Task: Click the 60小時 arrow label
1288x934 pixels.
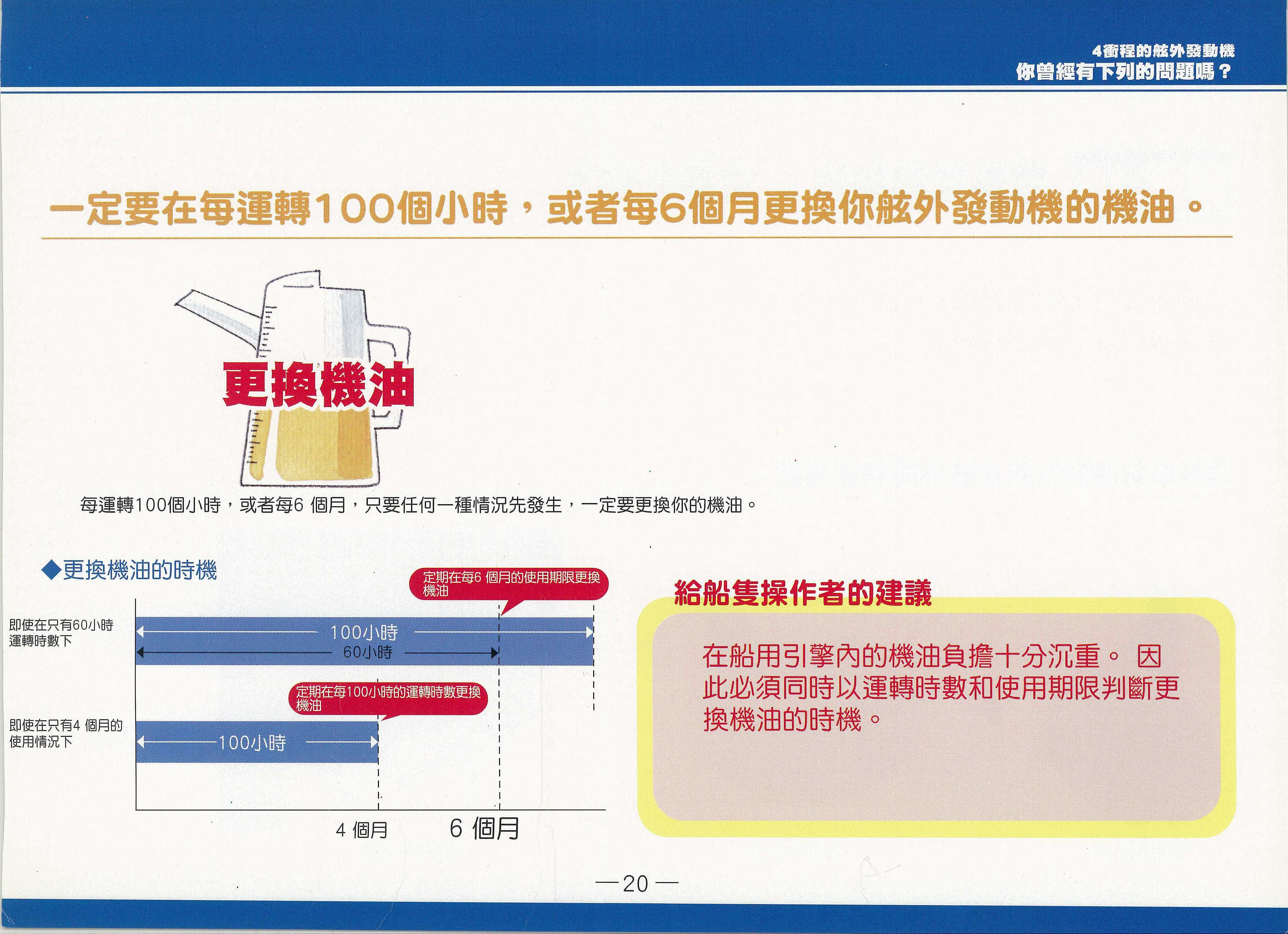Action: (367, 653)
